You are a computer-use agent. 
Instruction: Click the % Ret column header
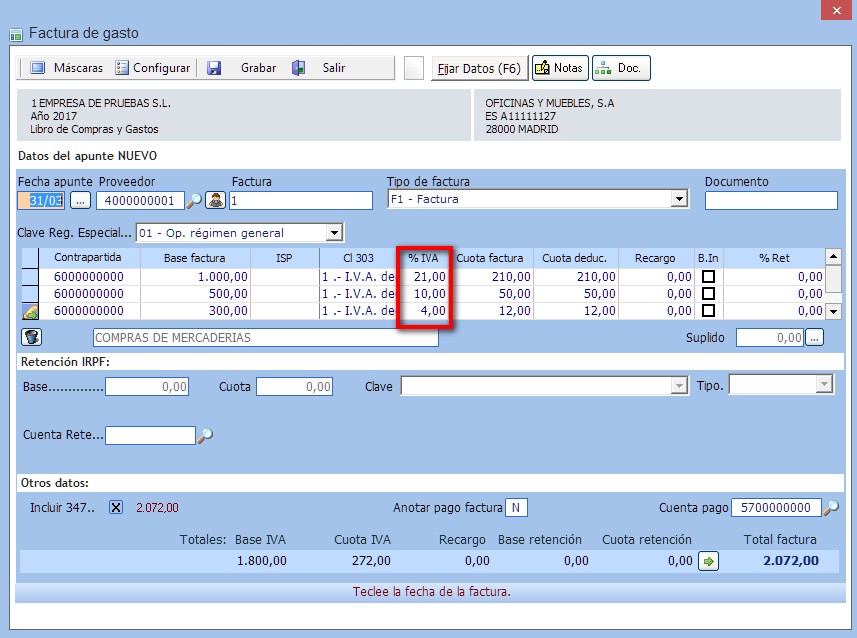(774, 257)
